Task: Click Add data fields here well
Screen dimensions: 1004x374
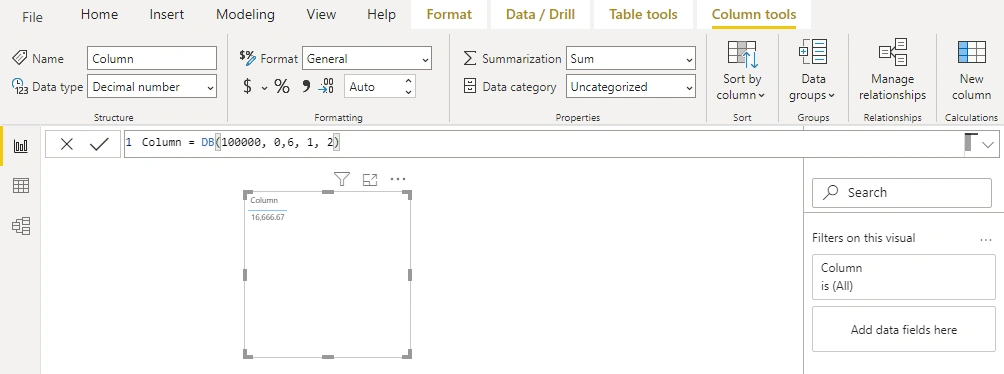Action: click(x=903, y=330)
